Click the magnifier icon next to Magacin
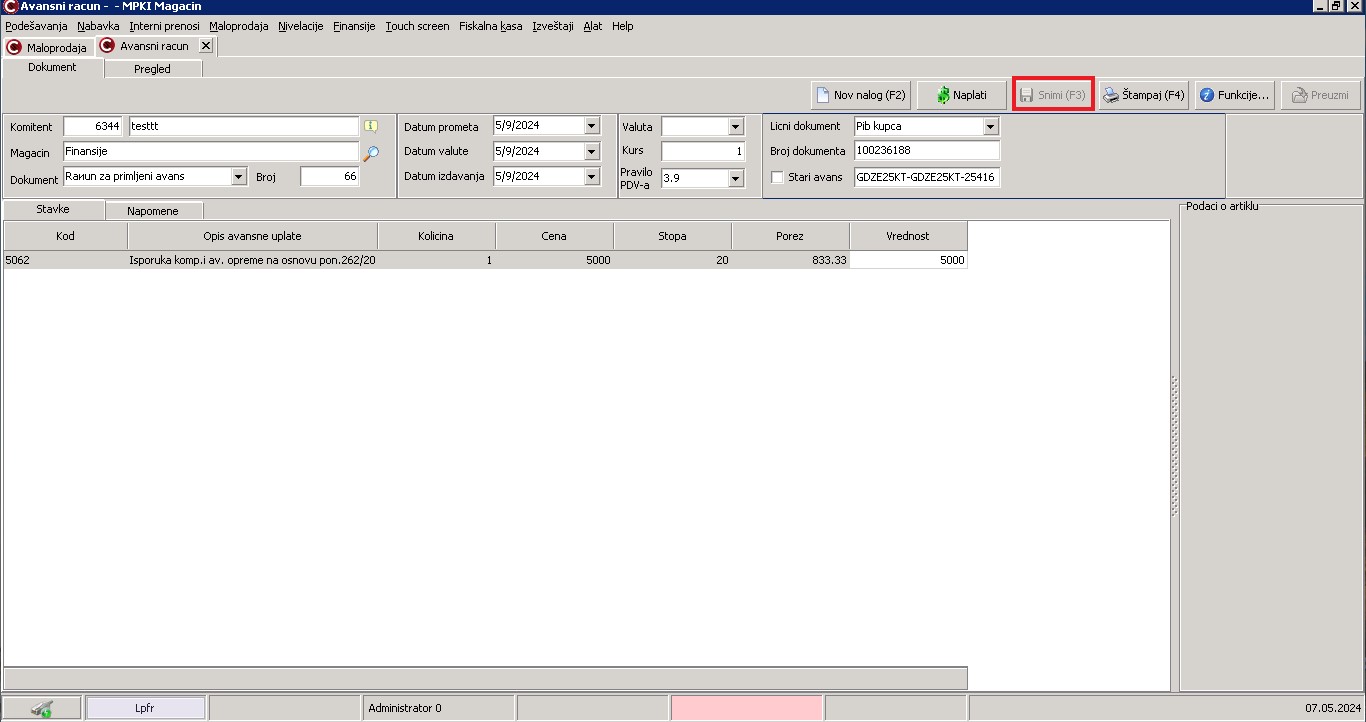The image size is (1366, 722). pyautogui.click(x=371, y=153)
